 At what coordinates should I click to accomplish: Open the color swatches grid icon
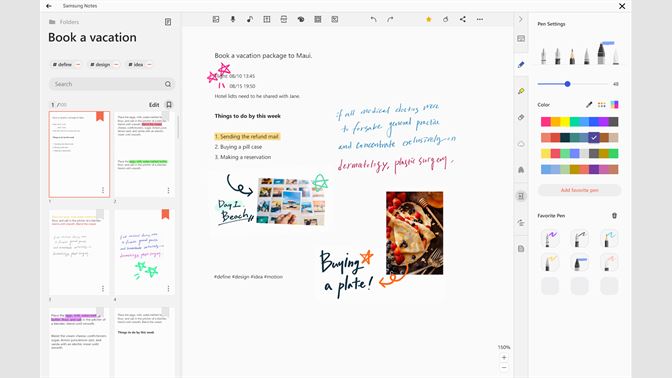click(602, 105)
